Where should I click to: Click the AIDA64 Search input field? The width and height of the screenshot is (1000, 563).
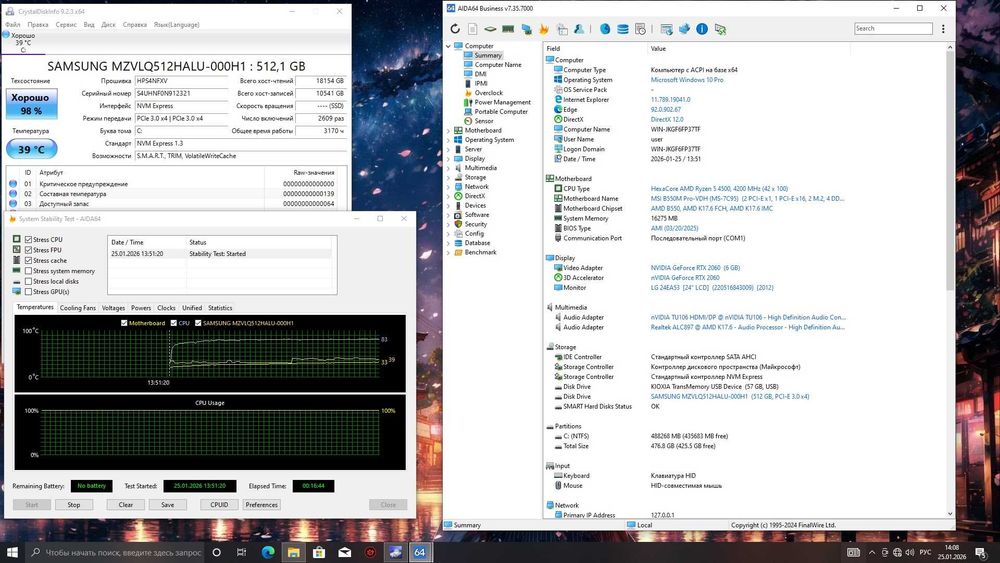click(x=893, y=29)
